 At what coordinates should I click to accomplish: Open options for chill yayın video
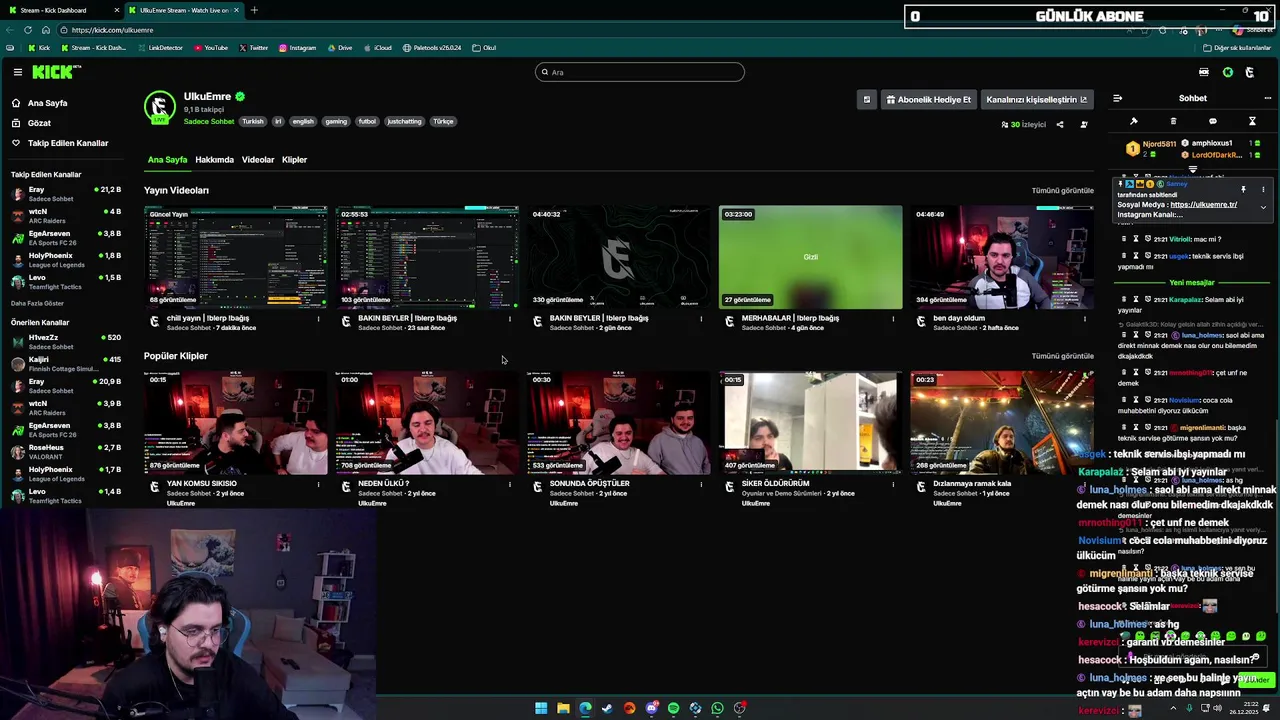point(318,319)
